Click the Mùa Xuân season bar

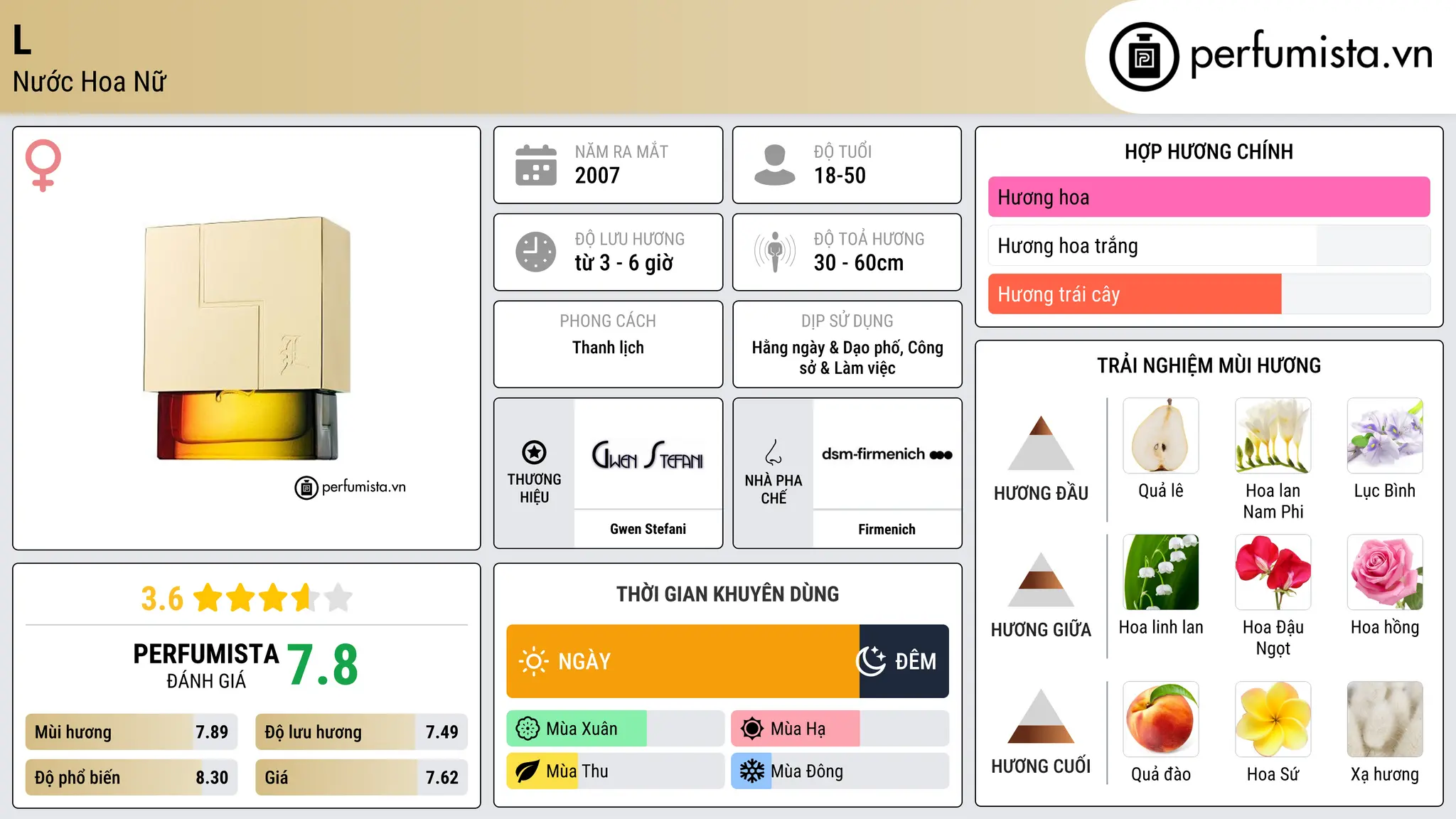615,729
